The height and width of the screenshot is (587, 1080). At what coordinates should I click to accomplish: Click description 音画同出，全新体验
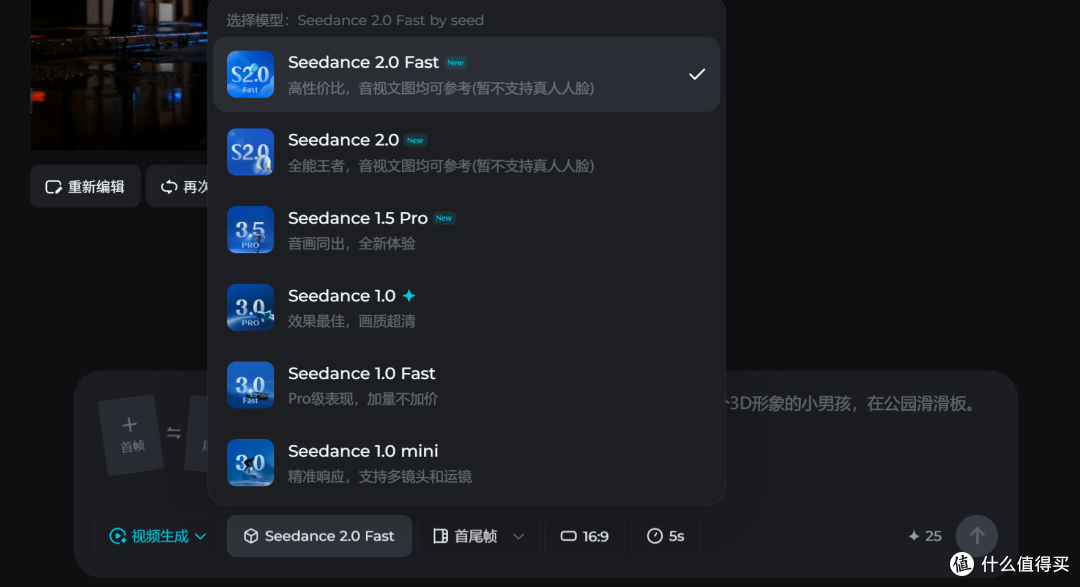351,244
